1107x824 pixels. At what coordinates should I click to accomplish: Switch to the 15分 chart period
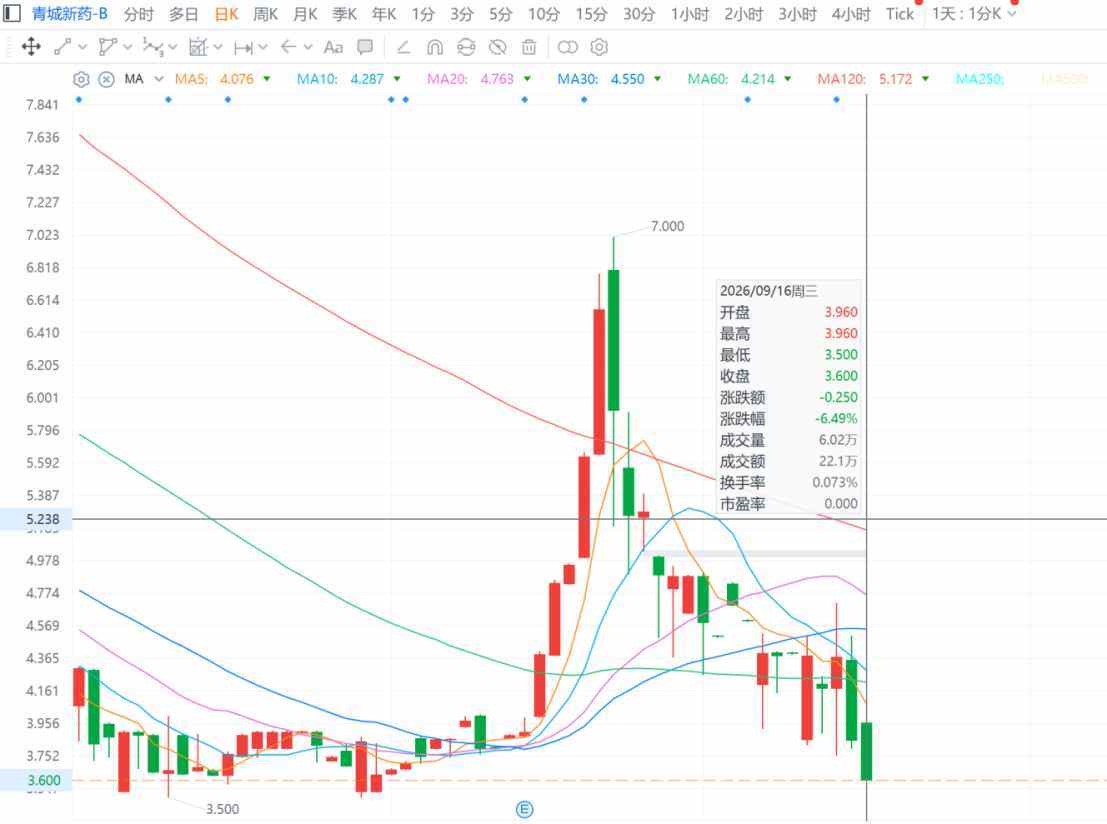(591, 14)
